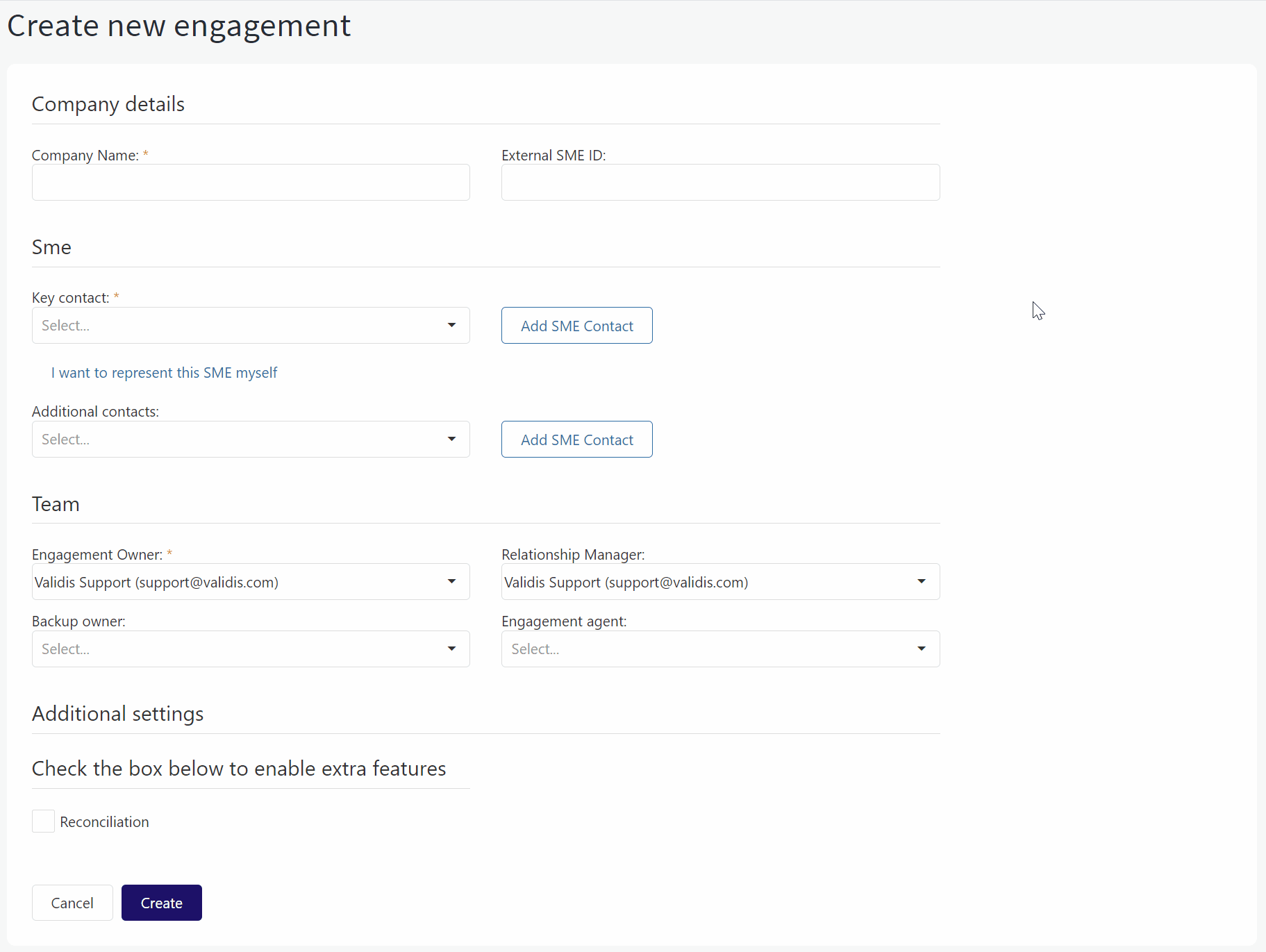Click the 'Sme' section heading
Viewport: 1266px width, 952px height.
(x=51, y=247)
